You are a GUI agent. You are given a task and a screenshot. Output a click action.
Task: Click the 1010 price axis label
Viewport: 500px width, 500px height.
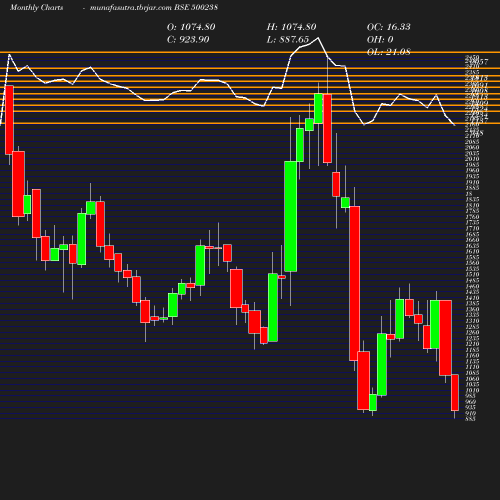tap(472, 390)
